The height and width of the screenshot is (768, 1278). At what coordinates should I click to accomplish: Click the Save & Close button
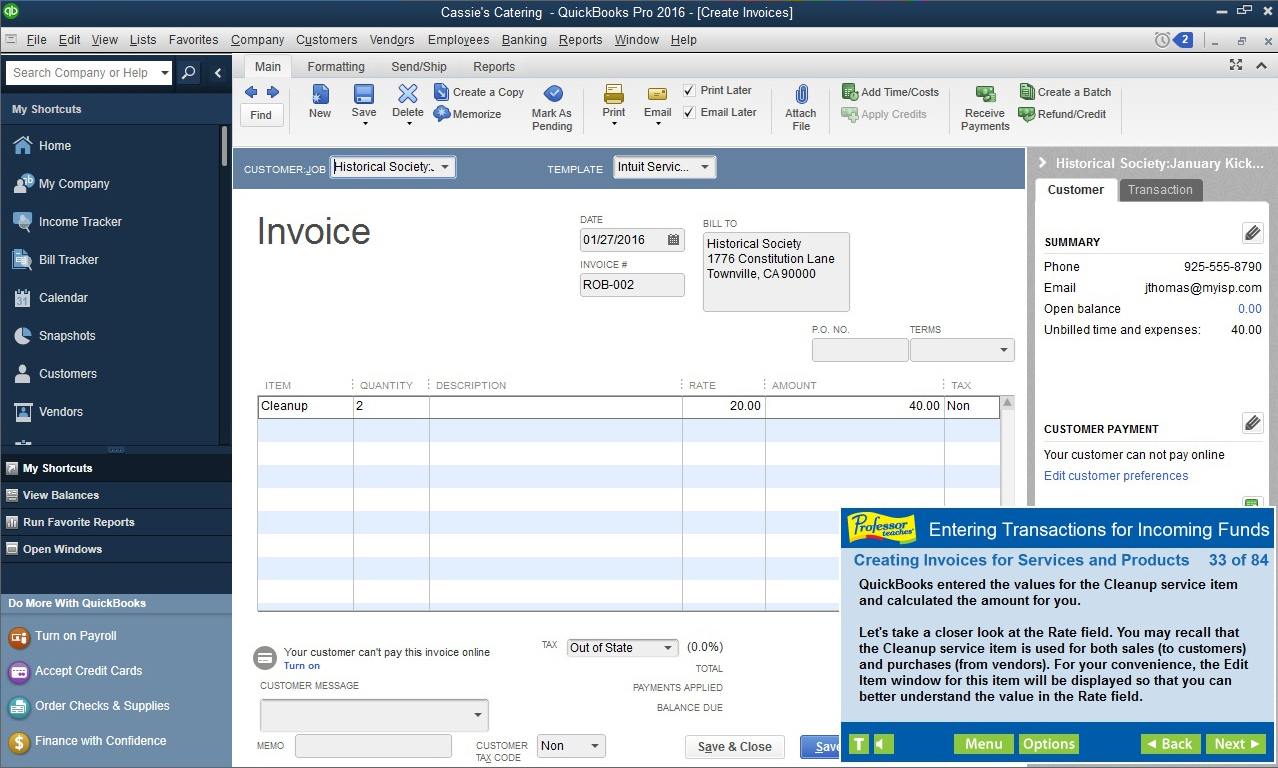734,746
